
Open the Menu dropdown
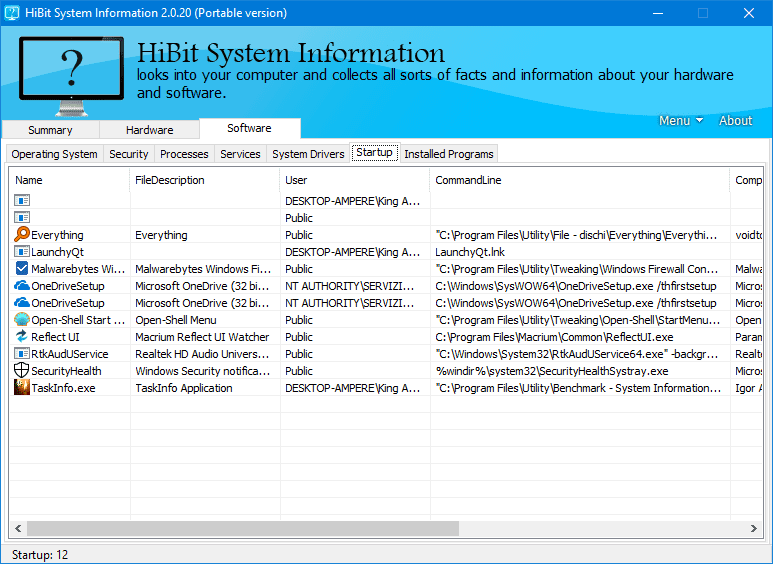tap(680, 121)
